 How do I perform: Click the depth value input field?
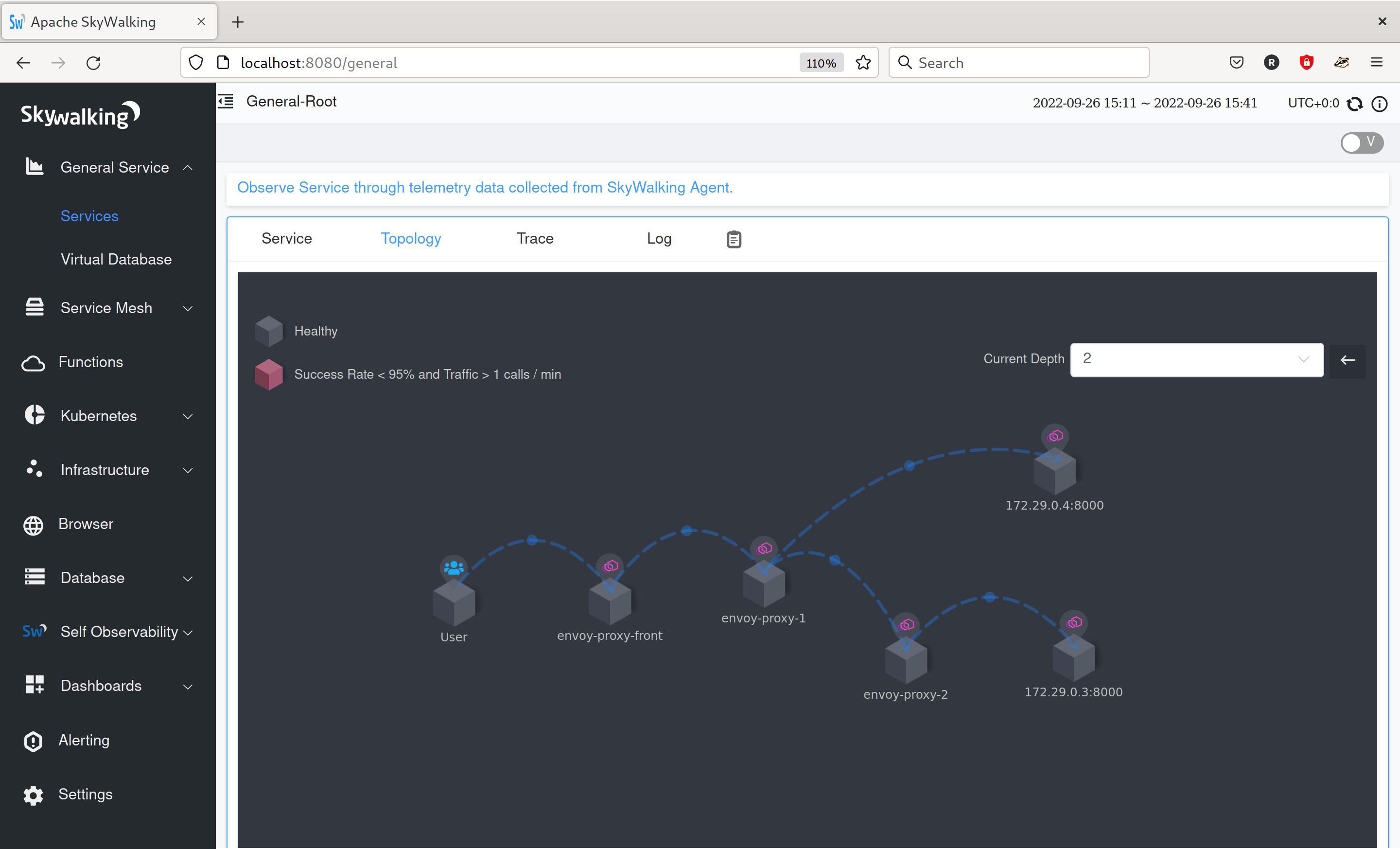click(x=1197, y=359)
